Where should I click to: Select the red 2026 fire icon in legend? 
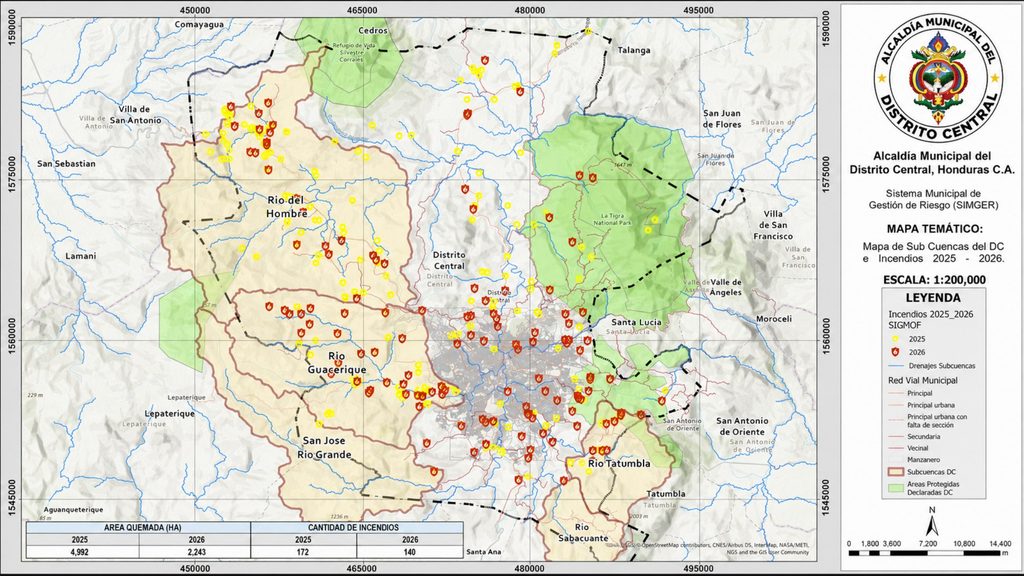click(895, 352)
